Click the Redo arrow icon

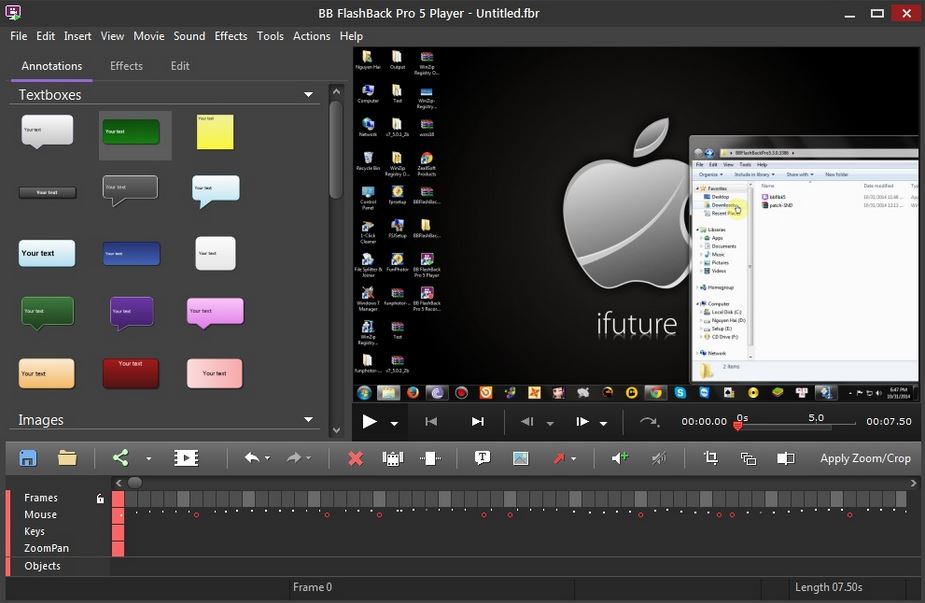[293, 458]
